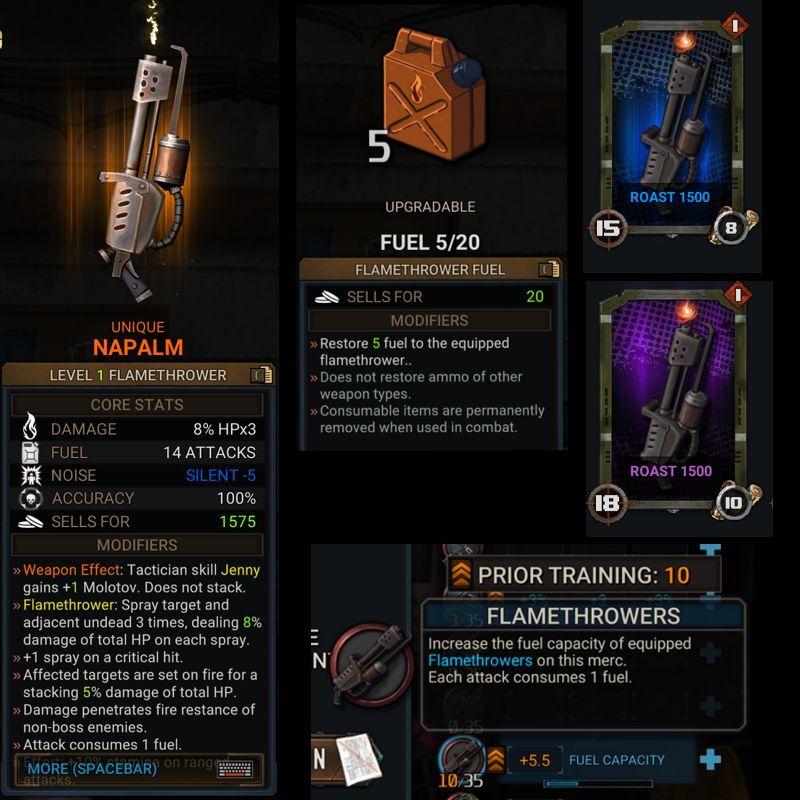Click the damage flame icon in Core Stats

(30, 427)
